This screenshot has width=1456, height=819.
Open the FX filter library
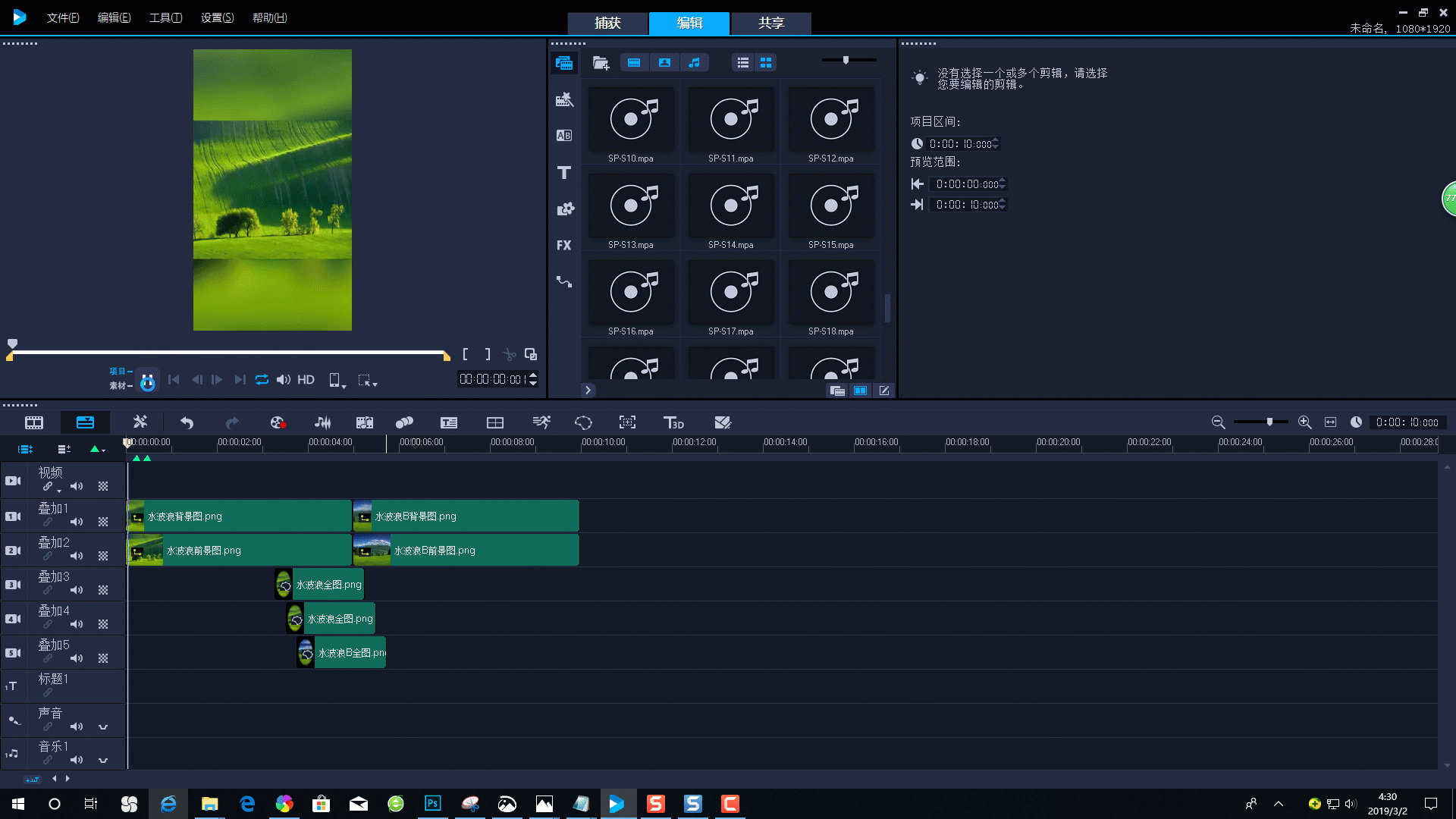click(563, 245)
